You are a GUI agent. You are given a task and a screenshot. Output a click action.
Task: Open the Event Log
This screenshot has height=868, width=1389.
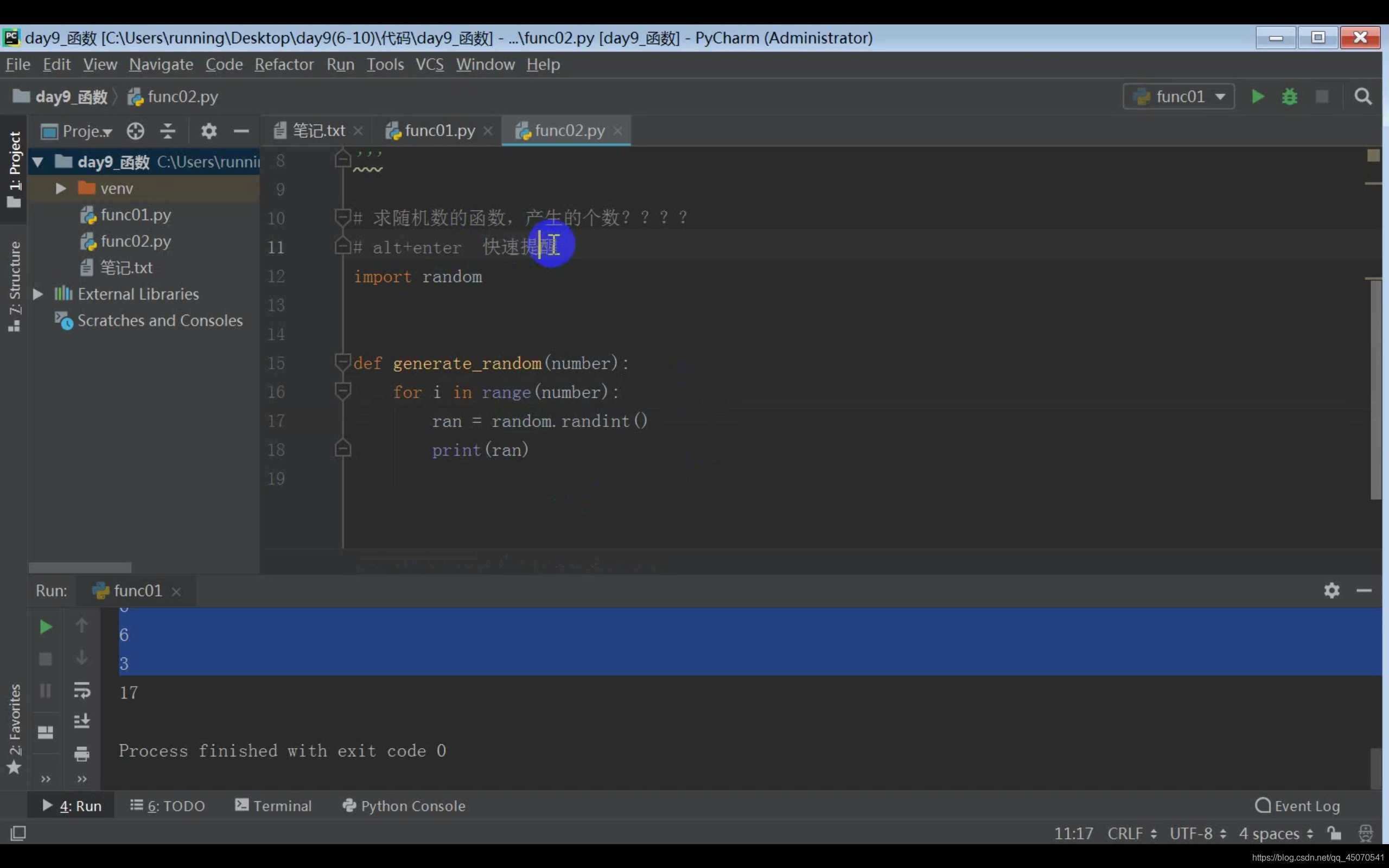point(1297,806)
